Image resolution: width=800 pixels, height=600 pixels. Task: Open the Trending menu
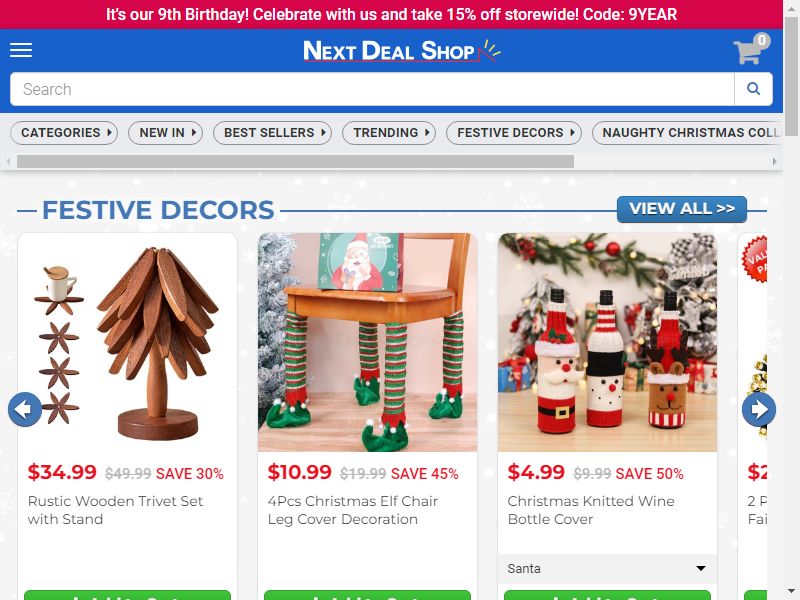click(389, 133)
